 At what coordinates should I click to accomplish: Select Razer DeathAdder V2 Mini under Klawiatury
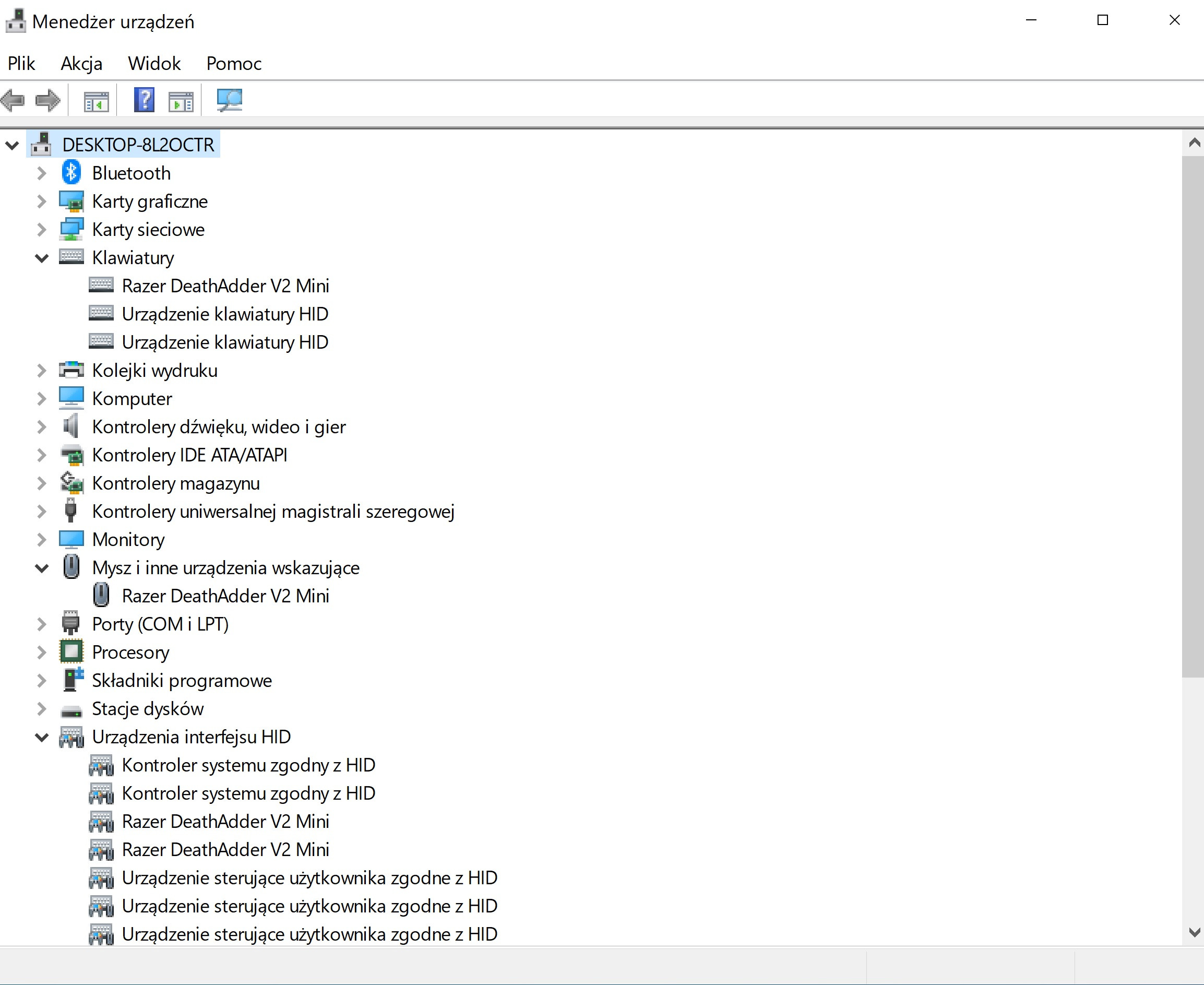pos(225,286)
